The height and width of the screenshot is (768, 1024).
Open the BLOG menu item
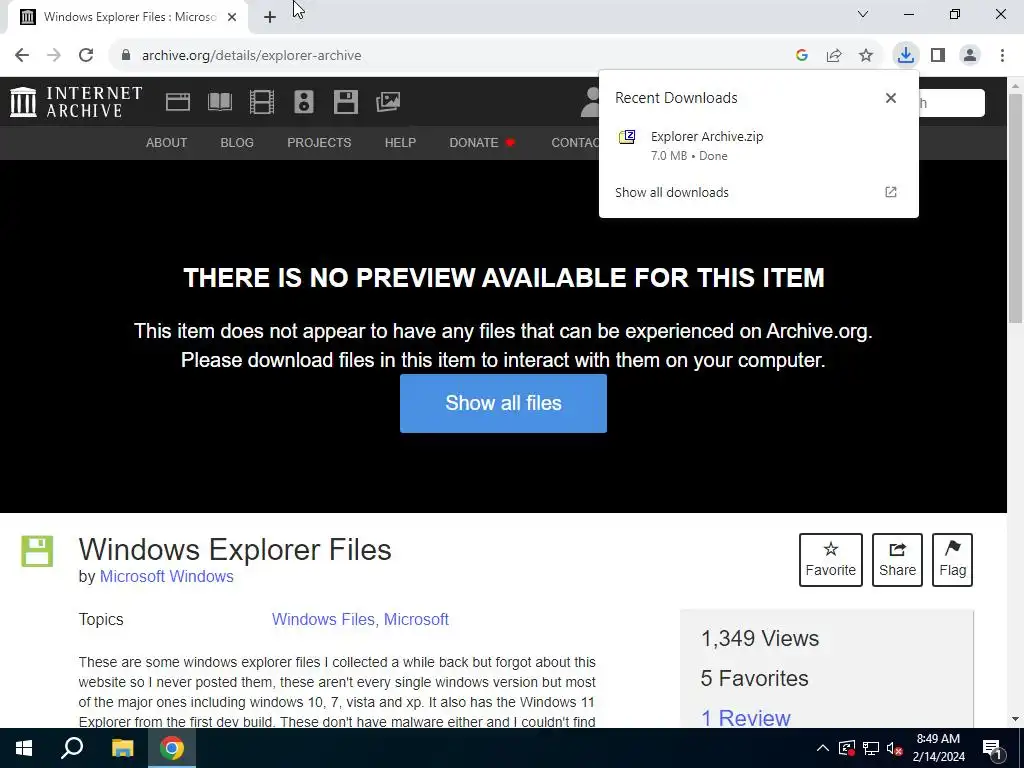point(237,142)
